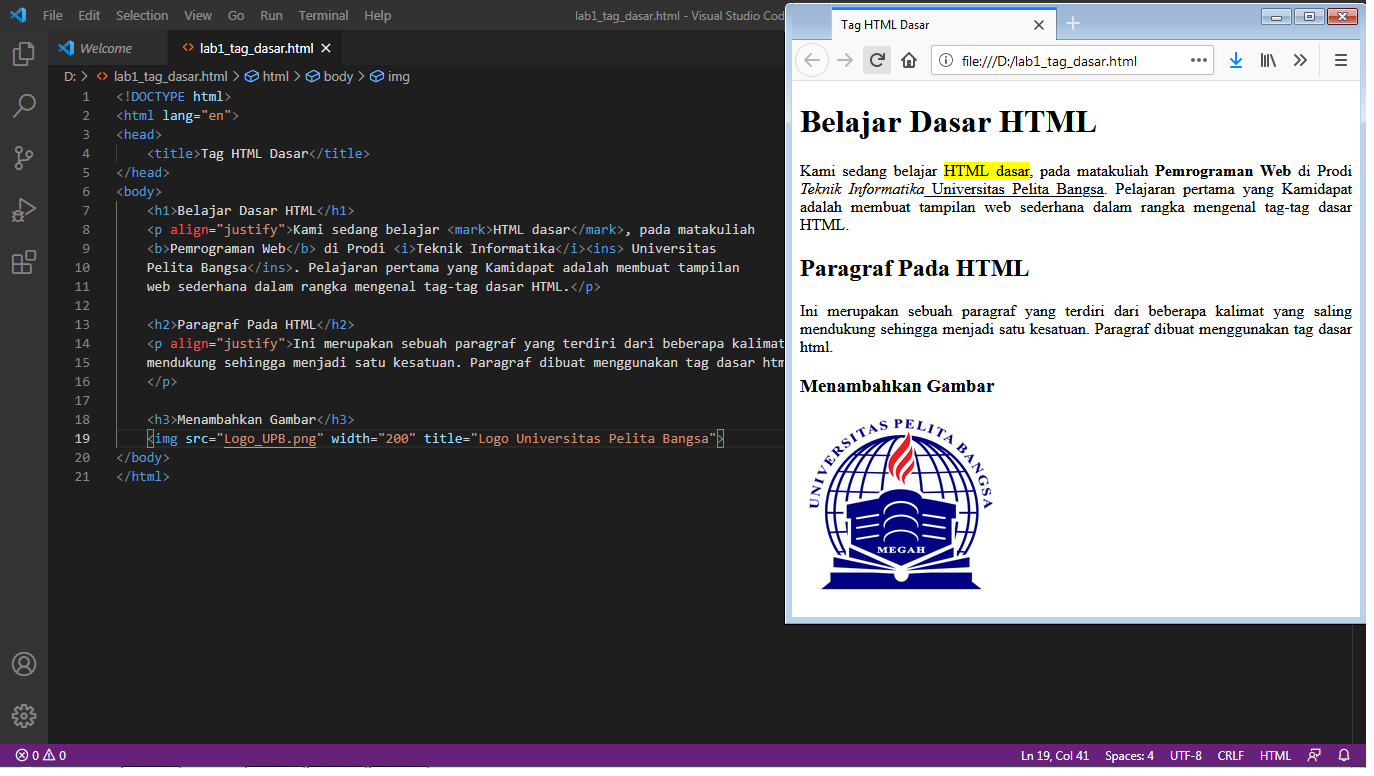Click <!DOCTYPE html> on line 1
This screenshot has width=1374, height=776.
pos(174,97)
